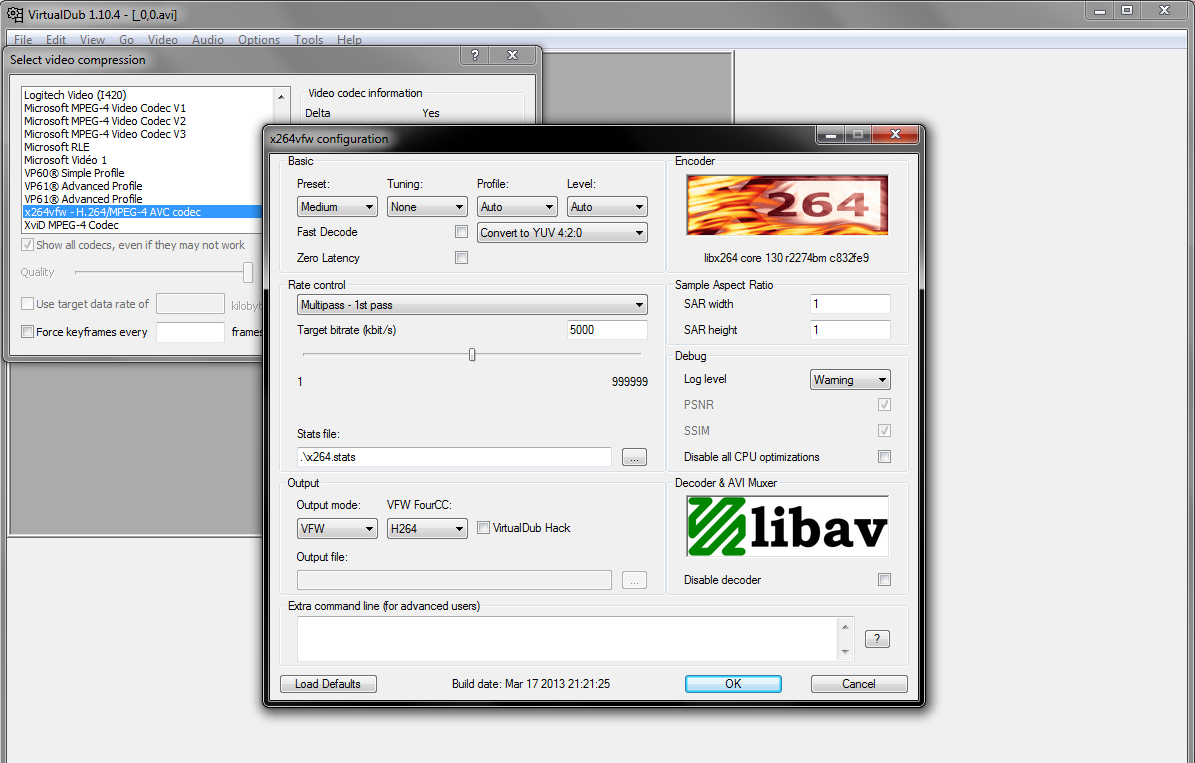Select XviD MPEG-4 Codec in the list
Image resolution: width=1195 pixels, height=763 pixels.
(x=71, y=225)
